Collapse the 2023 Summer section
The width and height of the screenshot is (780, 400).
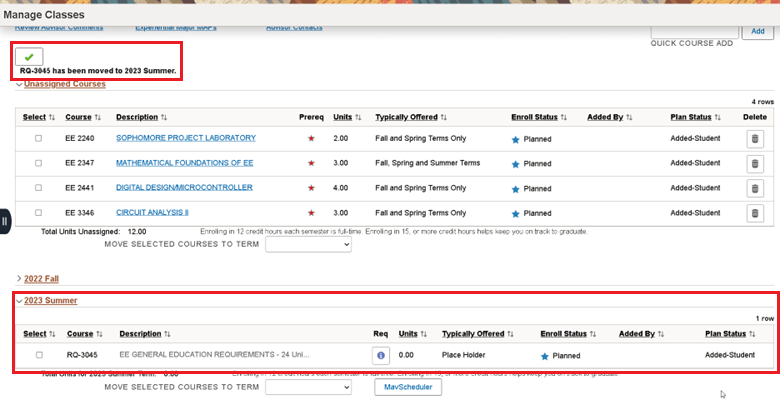pyautogui.click(x=50, y=300)
